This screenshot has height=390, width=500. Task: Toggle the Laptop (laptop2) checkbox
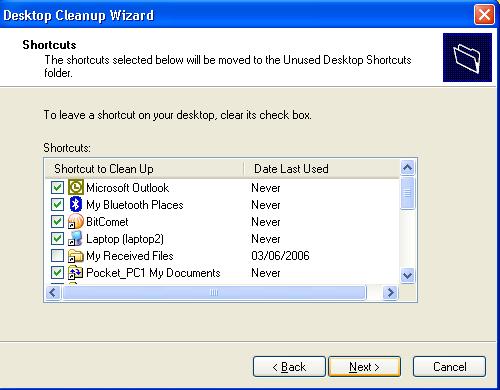pos(57,238)
